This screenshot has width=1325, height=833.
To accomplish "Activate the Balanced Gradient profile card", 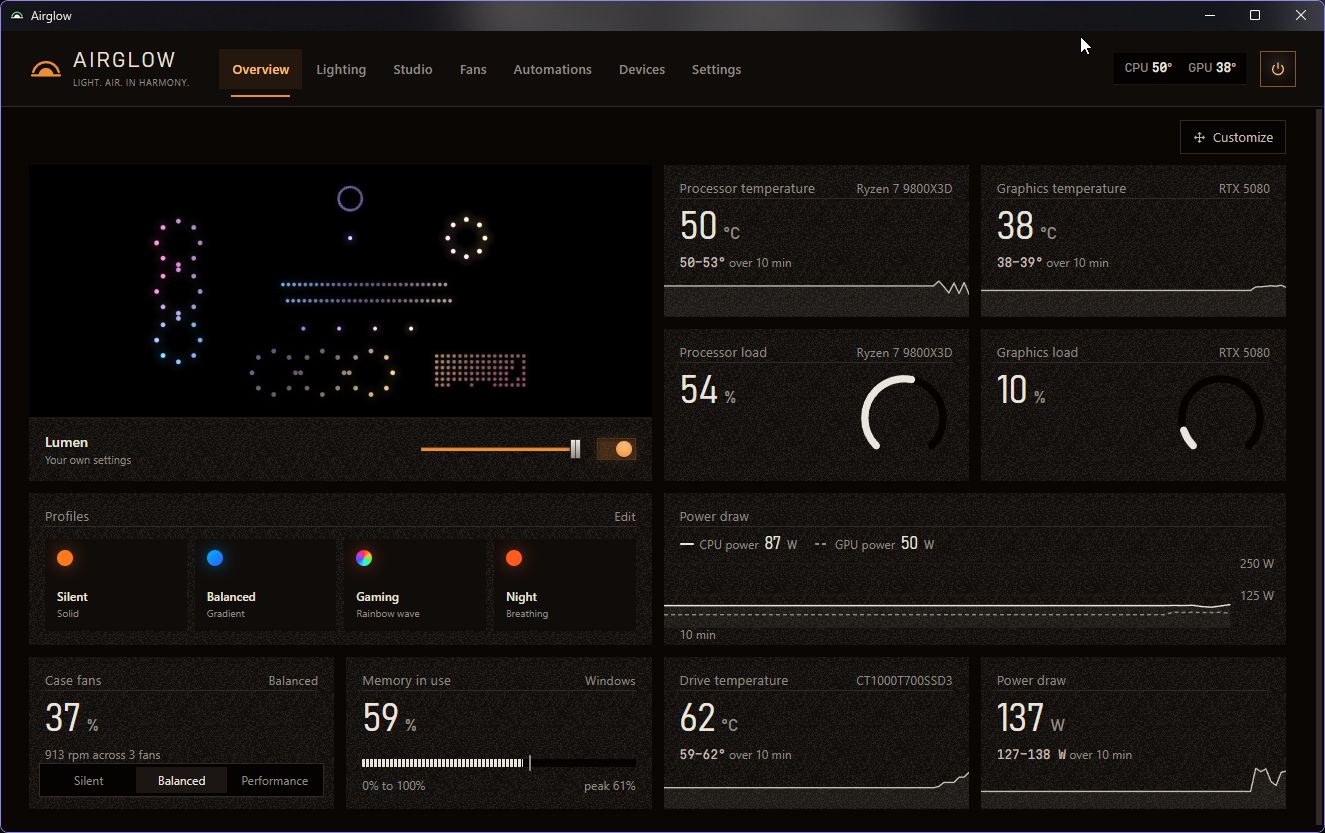I will (x=266, y=585).
